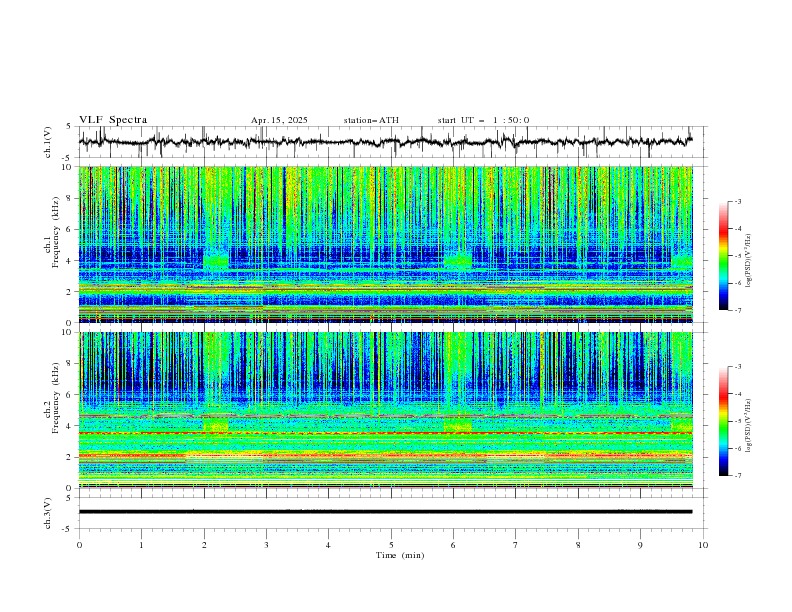Click the "9" tick on the time axis
Image resolution: width=792 pixels, height=612 pixels.
pos(640,545)
